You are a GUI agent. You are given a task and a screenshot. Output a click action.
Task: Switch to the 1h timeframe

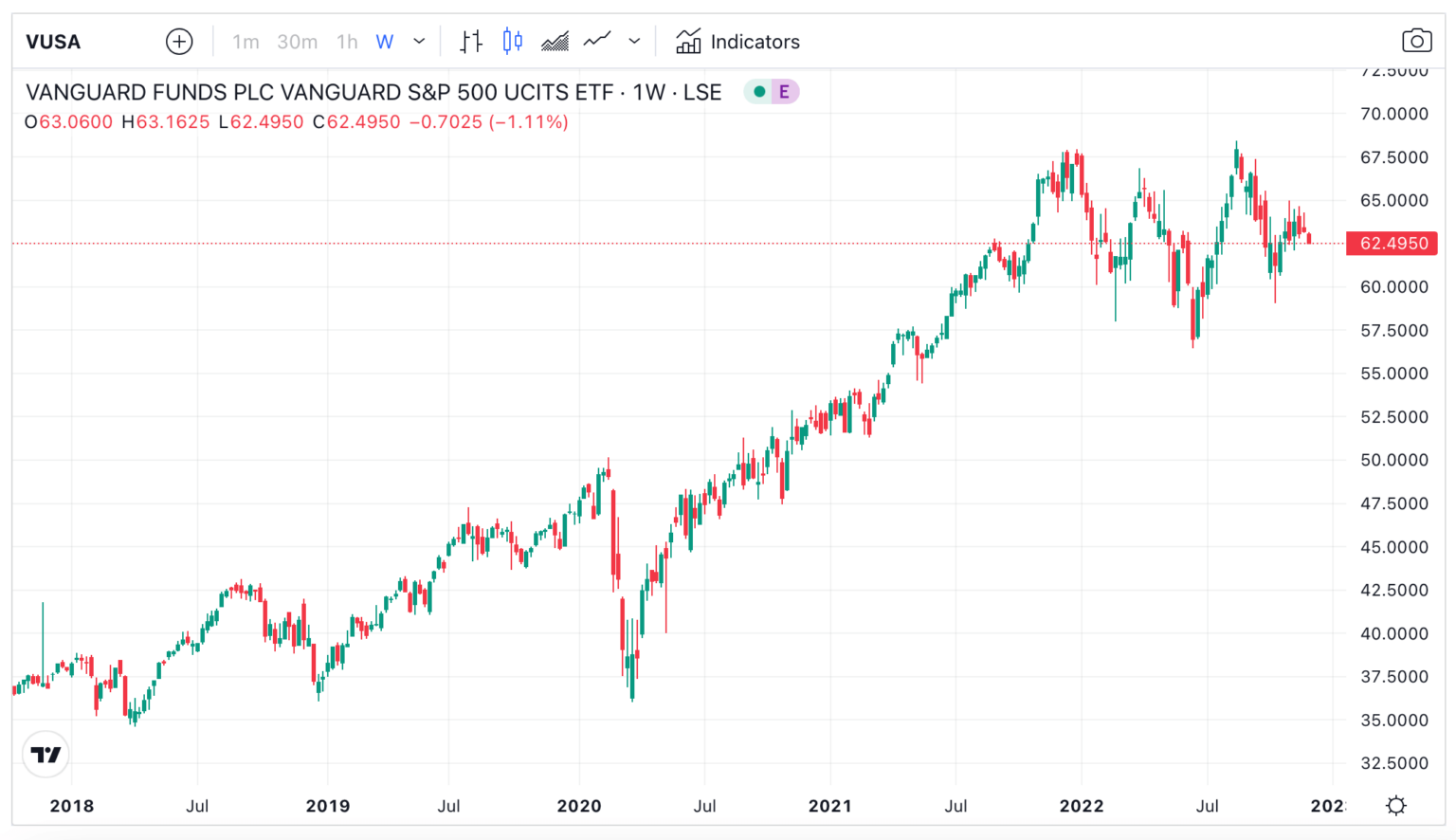(x=345, y=41)
